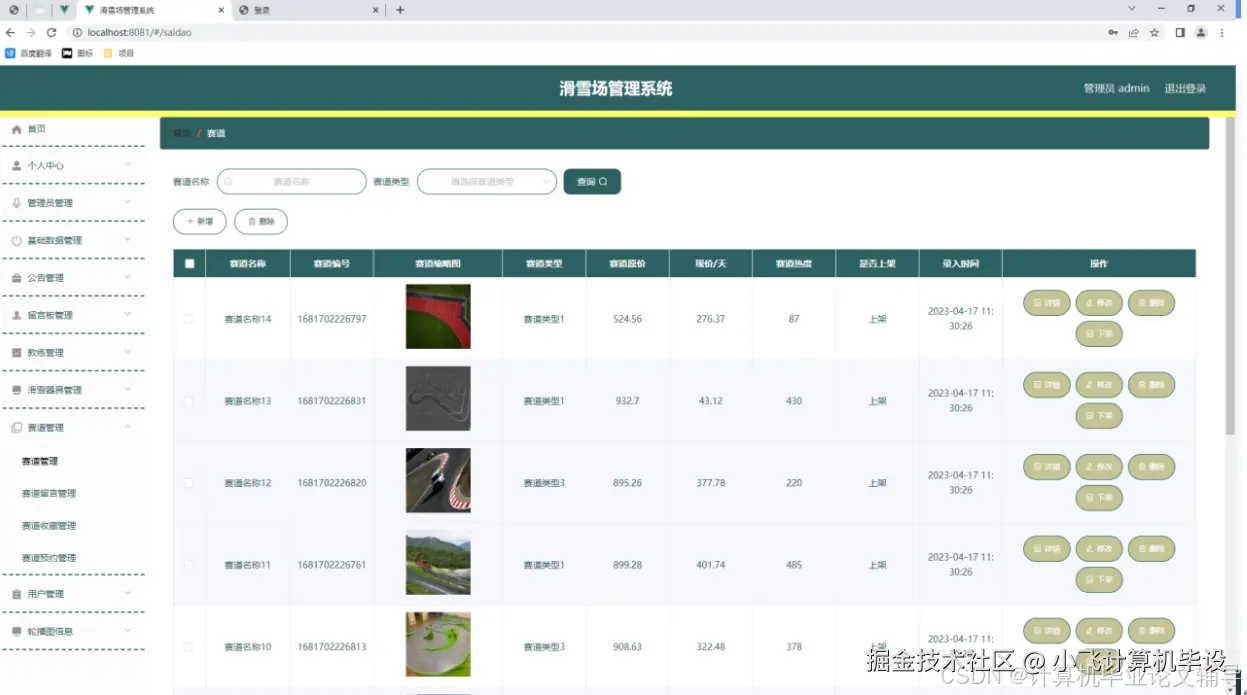Viewport: 1247px width, 695px height.
Task: Open the browser side panel icon
Action: (1180, 32)
